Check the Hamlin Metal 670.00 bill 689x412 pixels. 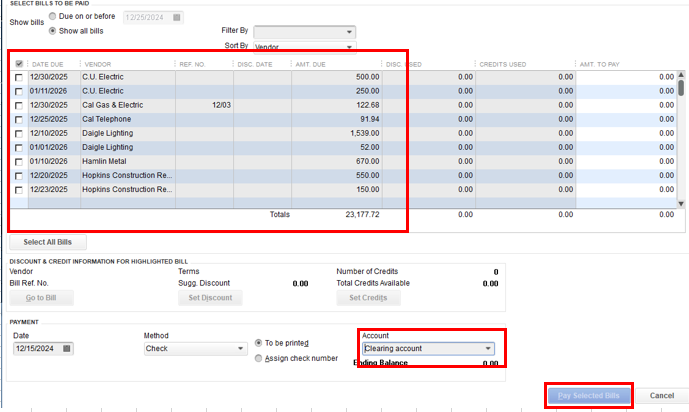click(x=18, y=162)
